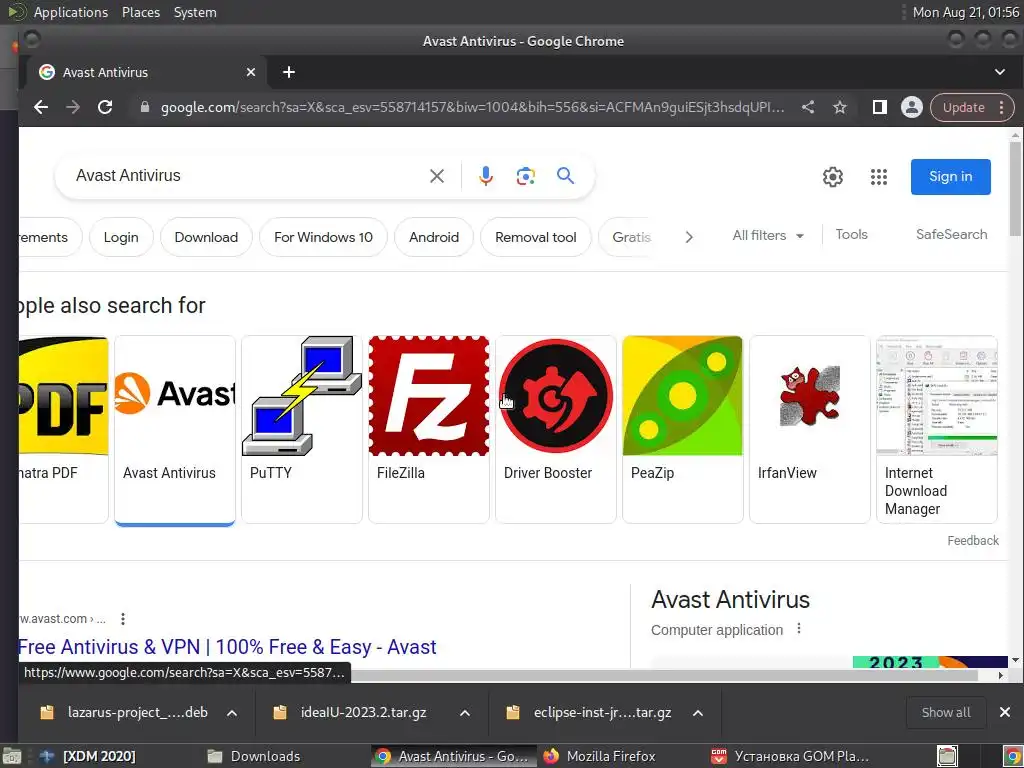Open the PuTTY search card
The image size is (1024, 768).
pyautogui.click(x=302, y=429)
